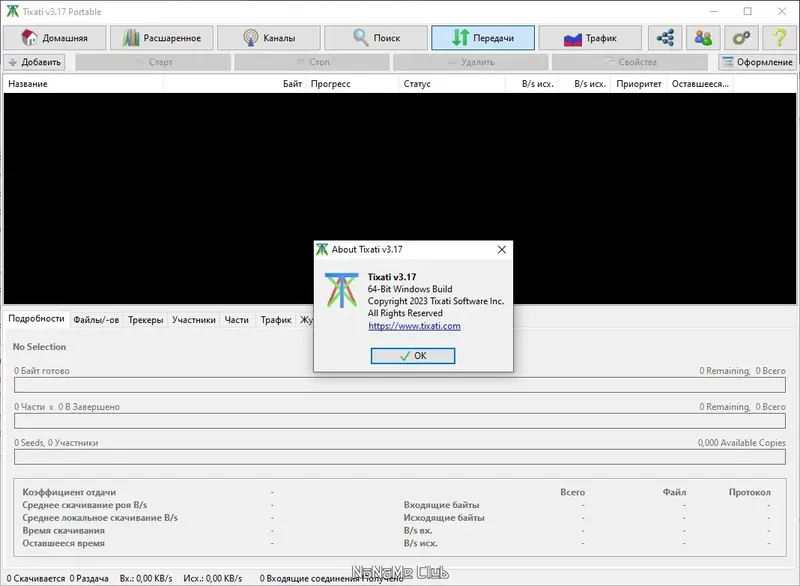Click the Удалить delete button

pos(470,62)
